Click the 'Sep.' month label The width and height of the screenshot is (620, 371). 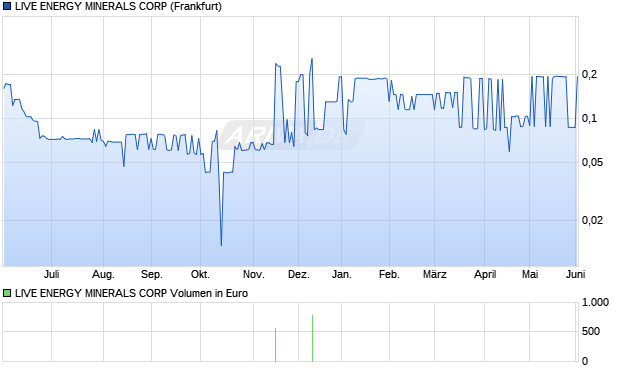pos(151,274)
